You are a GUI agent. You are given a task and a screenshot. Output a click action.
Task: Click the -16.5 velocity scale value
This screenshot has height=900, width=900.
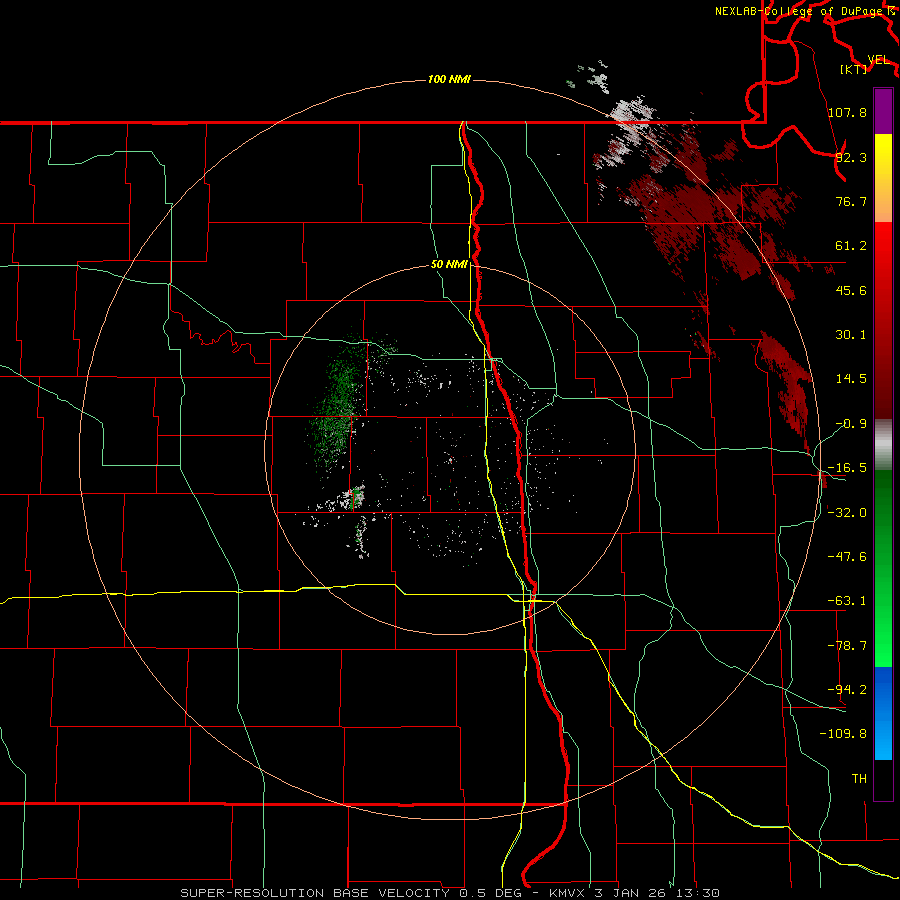click(847, 468)
